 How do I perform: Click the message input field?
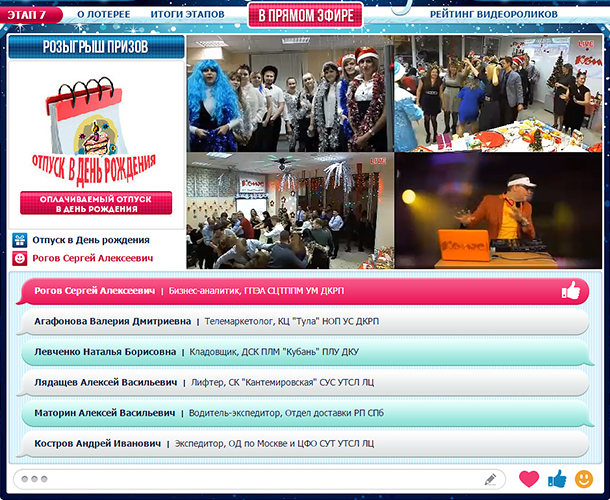[259, 479]
